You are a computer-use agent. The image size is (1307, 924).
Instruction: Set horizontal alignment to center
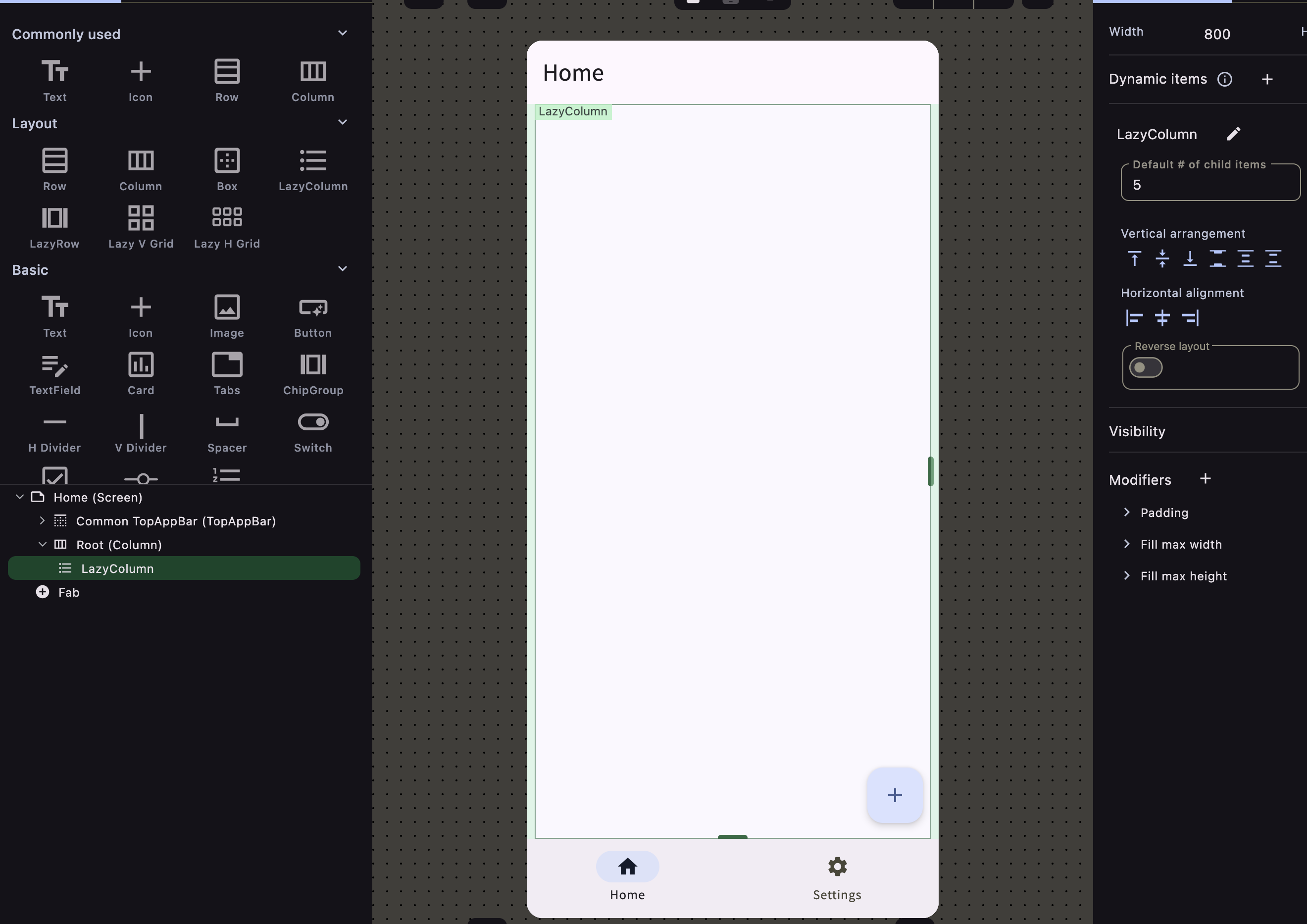pos(1162,318)
